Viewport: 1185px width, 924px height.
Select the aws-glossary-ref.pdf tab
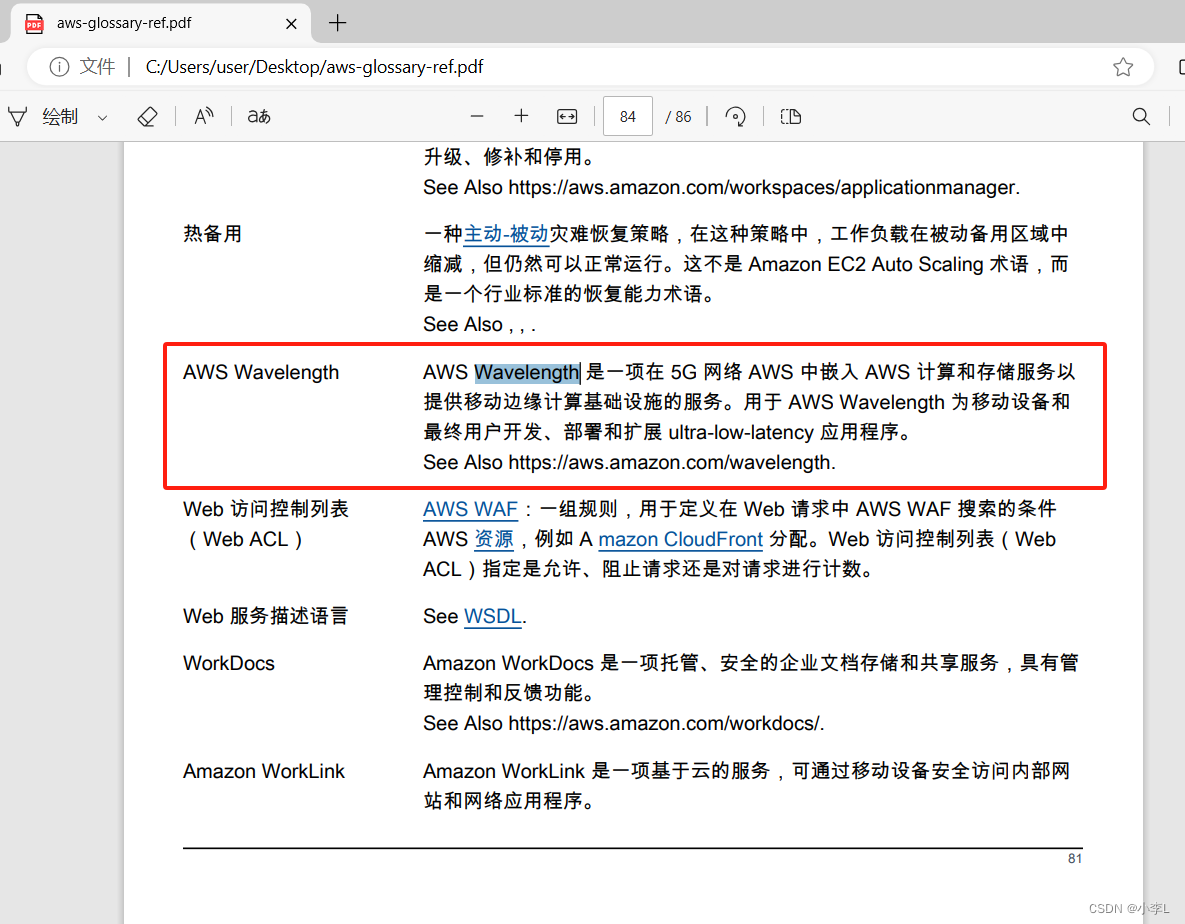click(x=160, y=23)
